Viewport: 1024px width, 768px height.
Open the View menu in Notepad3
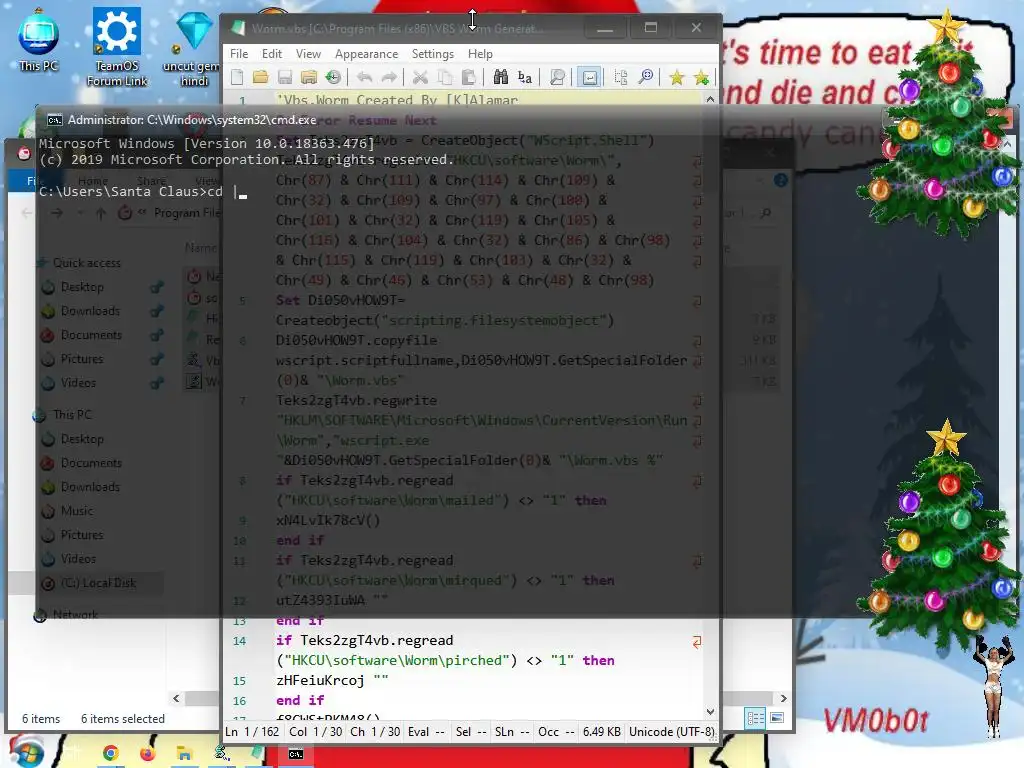[x=308, y=54]
